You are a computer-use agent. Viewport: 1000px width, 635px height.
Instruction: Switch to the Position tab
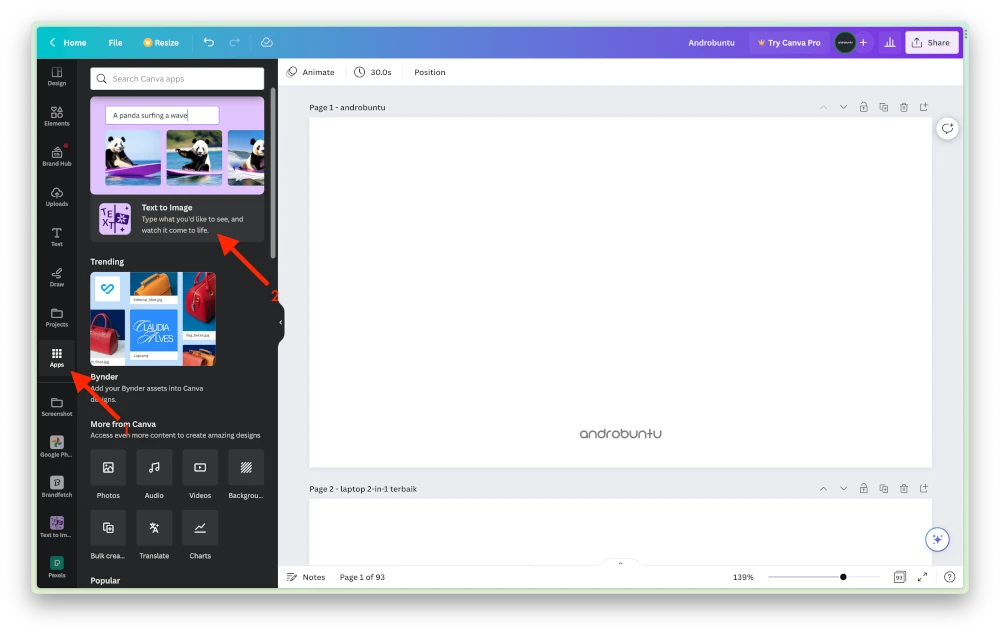tap(429, 71)
